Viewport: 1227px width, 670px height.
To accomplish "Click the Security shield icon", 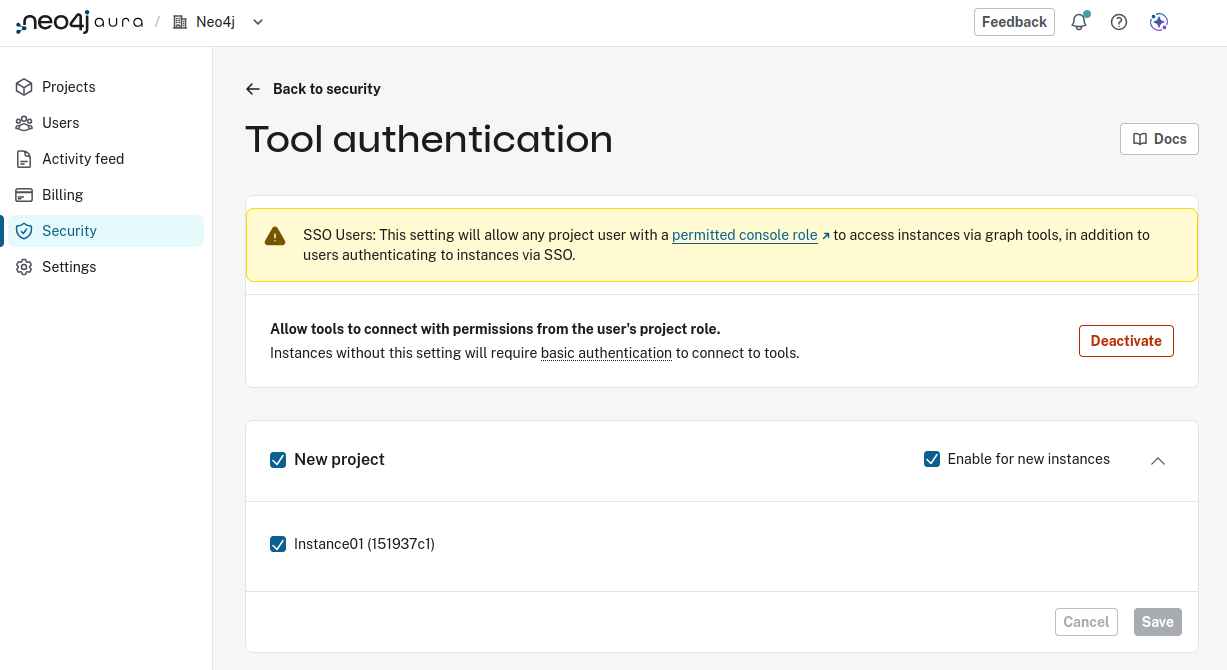I will pos(24,231).
